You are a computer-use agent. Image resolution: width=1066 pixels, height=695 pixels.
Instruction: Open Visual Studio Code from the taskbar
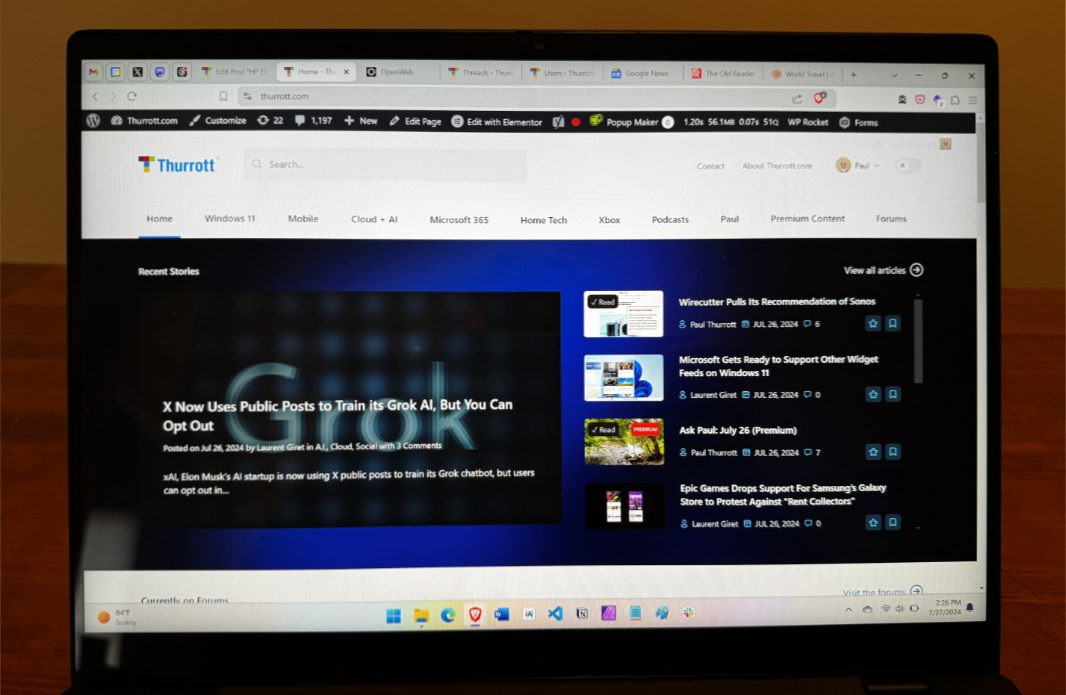point(555,613)
